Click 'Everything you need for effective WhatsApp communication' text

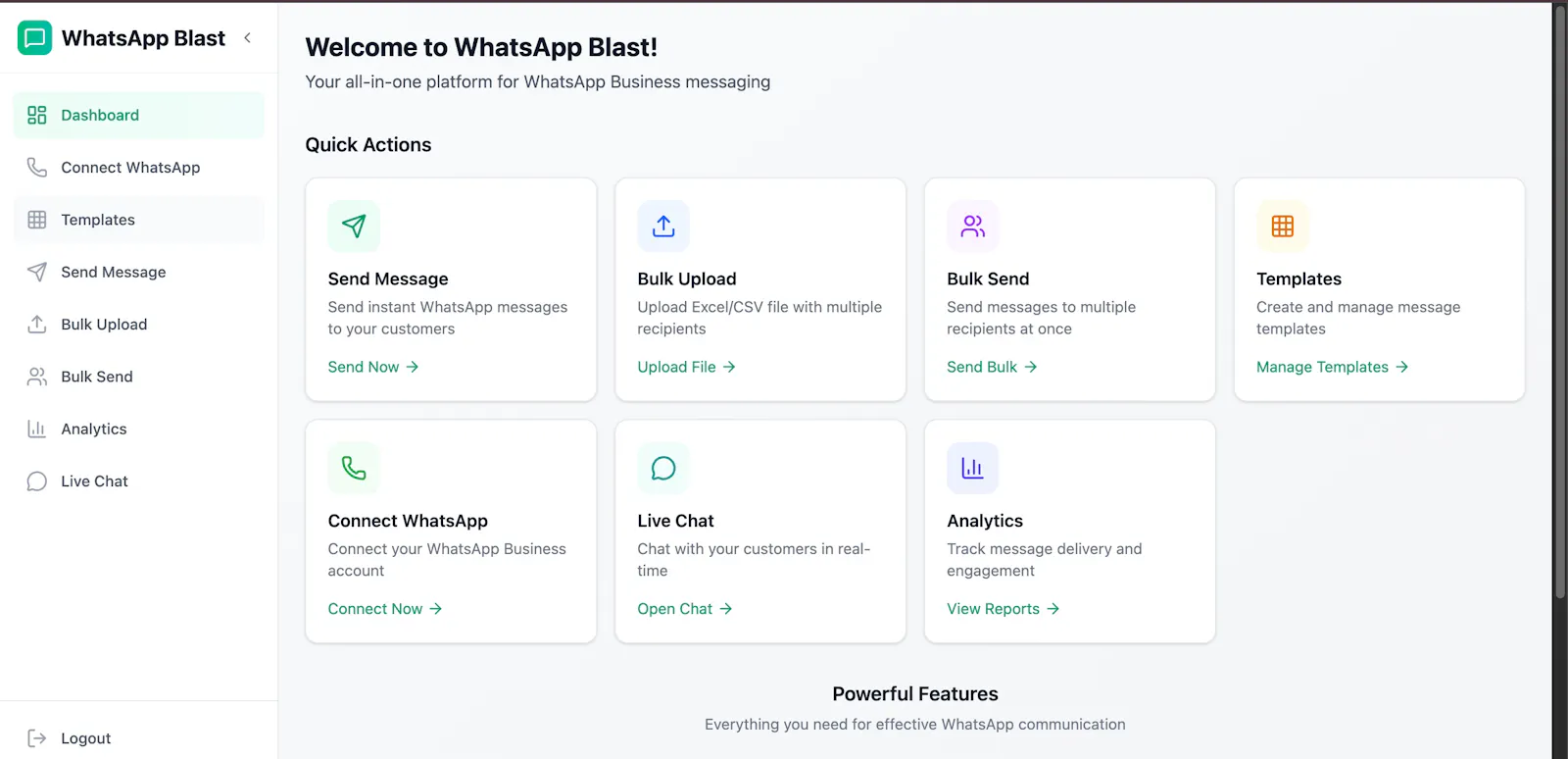(915, 725)
